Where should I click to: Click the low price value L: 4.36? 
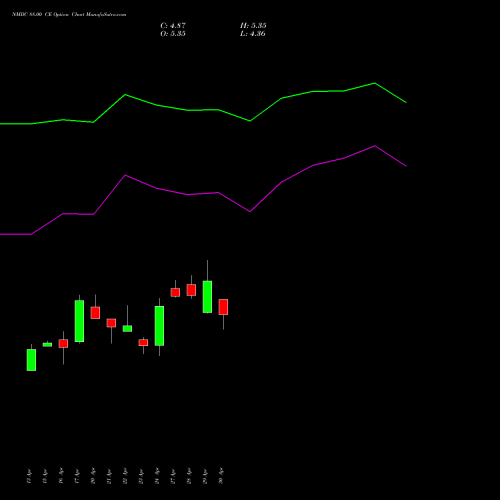click(253, 34)
